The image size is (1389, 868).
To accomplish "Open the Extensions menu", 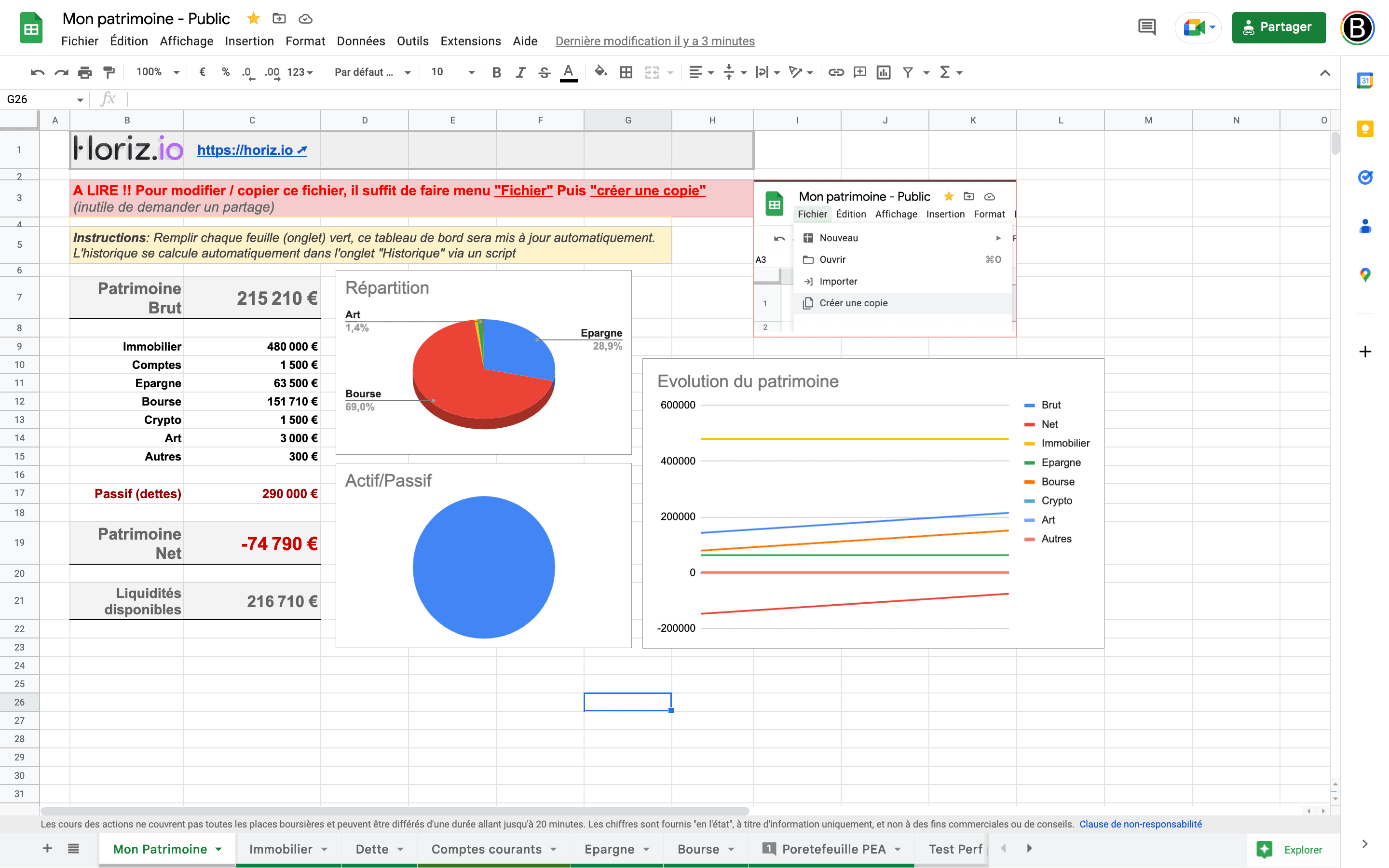I will pyautogui.click(x=471, y=41).
